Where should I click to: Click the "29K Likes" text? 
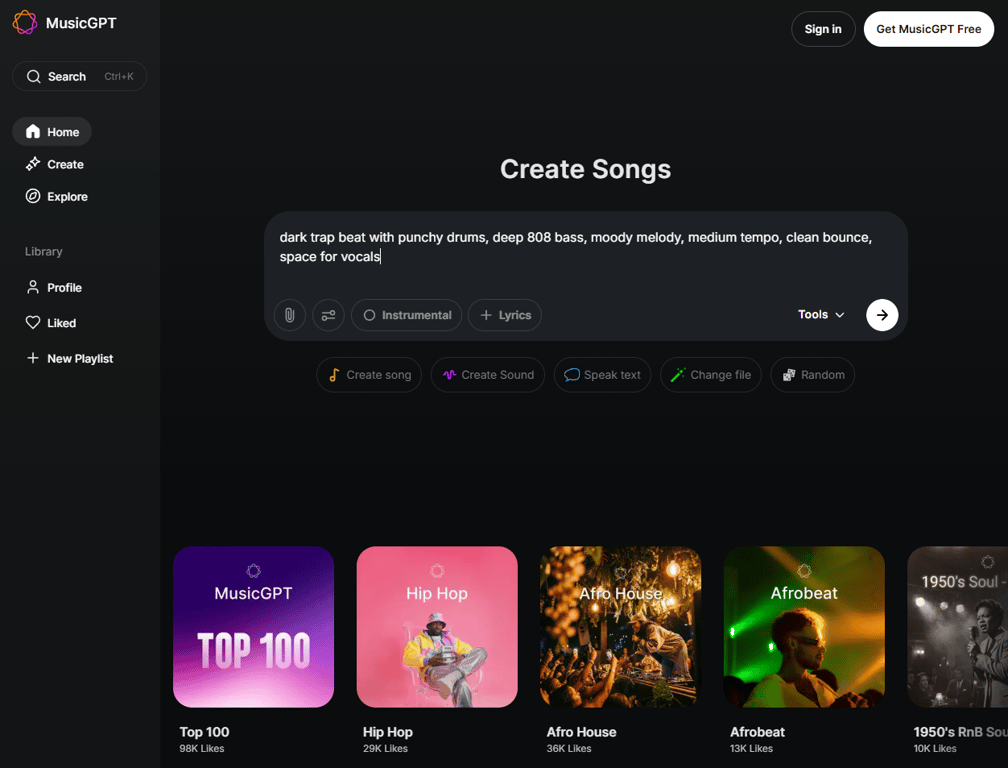(385, 749)
